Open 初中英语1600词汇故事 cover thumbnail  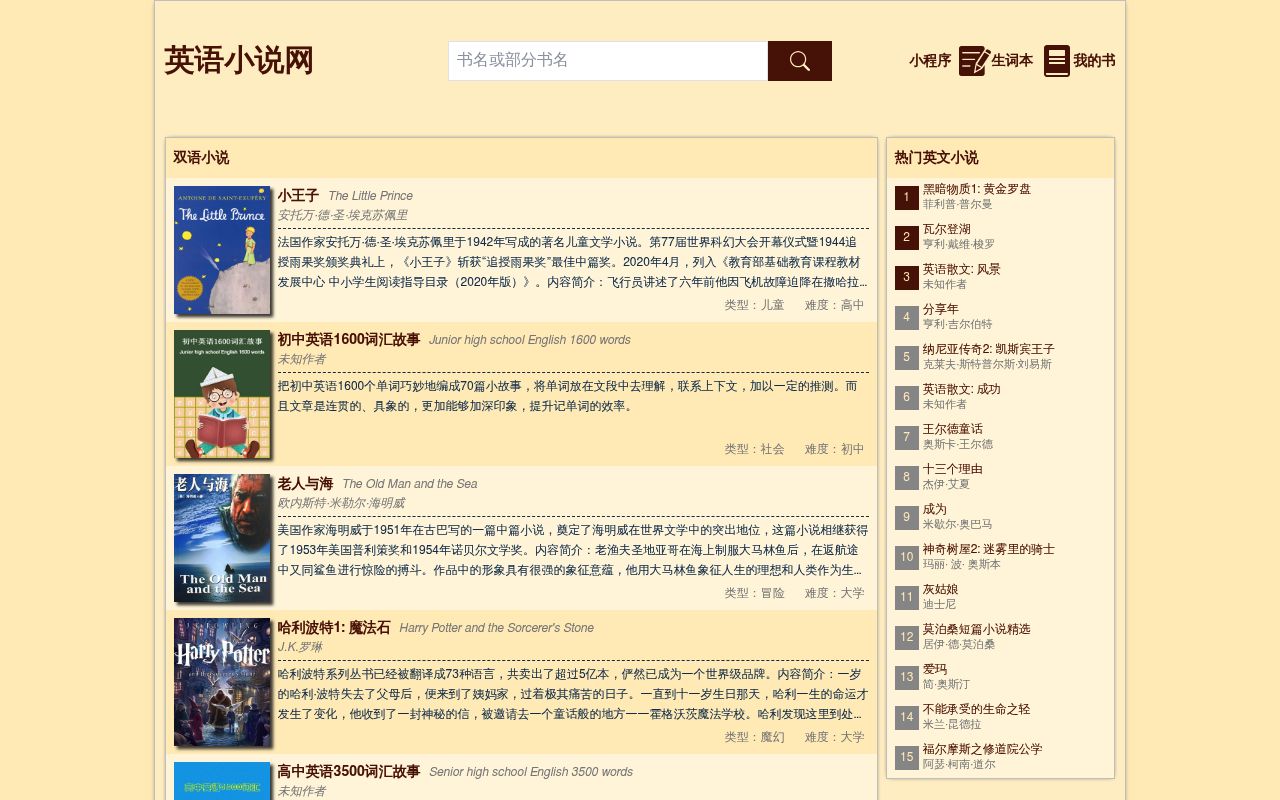click(x=222, y=394)
